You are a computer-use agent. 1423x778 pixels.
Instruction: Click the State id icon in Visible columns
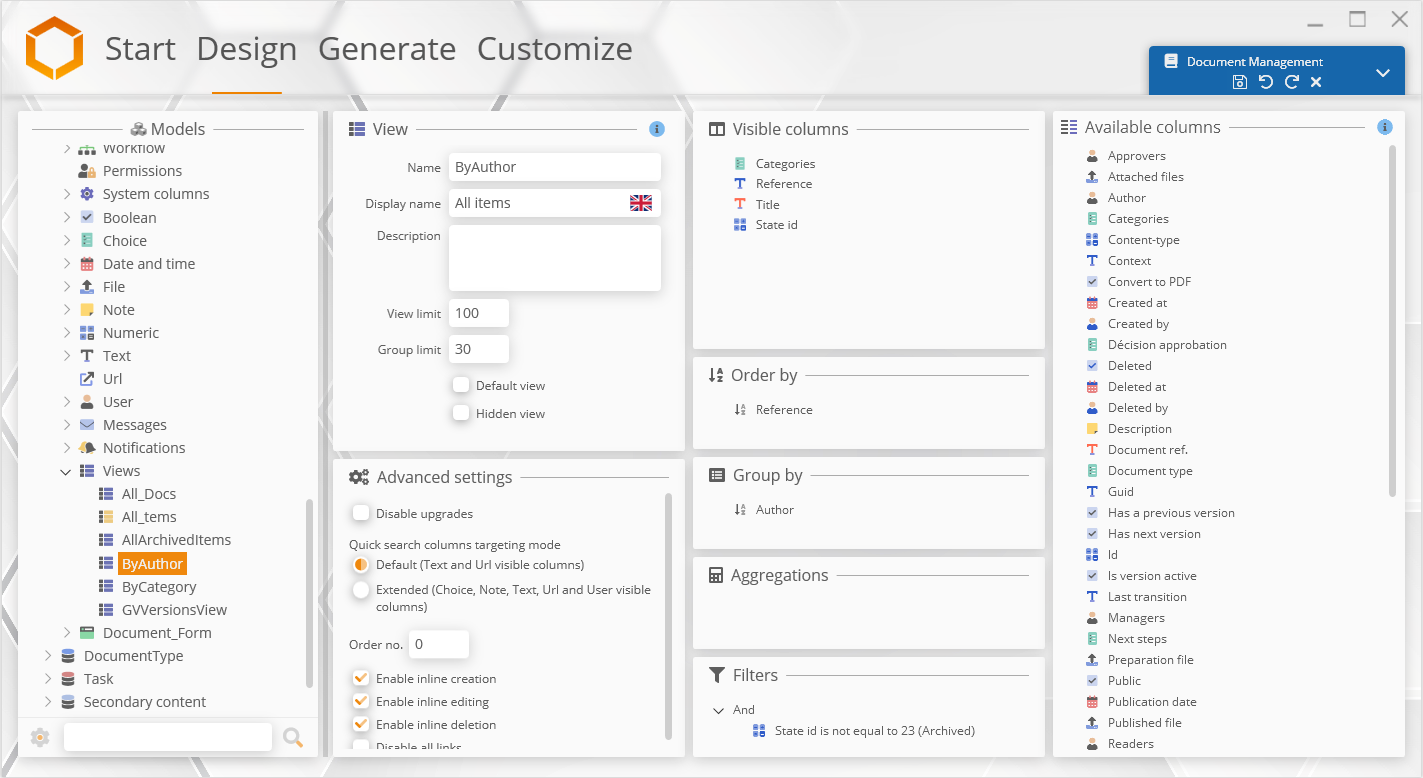(x=740, y=225)
